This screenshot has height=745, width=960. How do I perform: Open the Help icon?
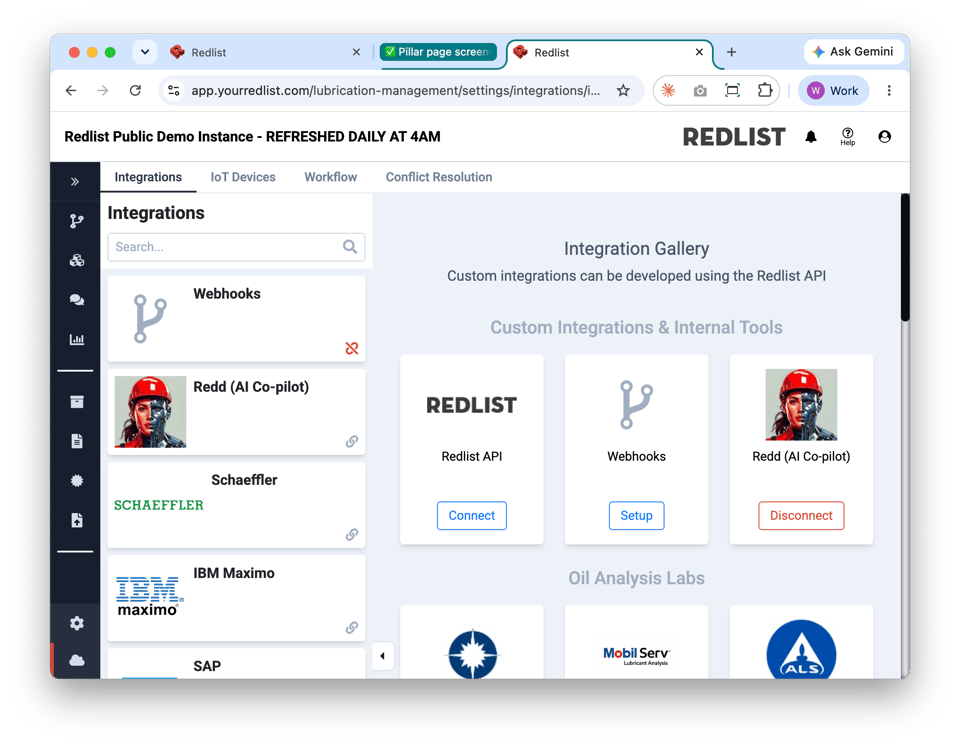pos(847,137)
